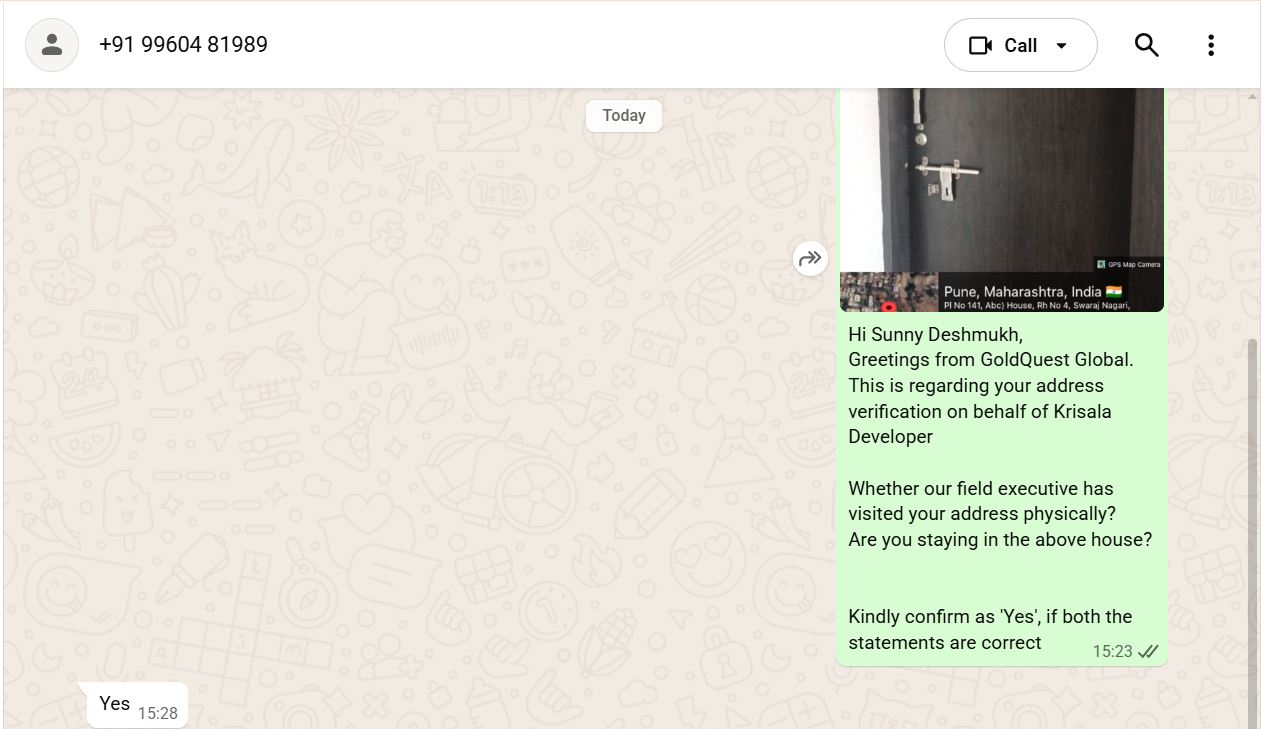1261x729 pixels.
Task: Open the contact profile avatar
Action: pos(52,45)
